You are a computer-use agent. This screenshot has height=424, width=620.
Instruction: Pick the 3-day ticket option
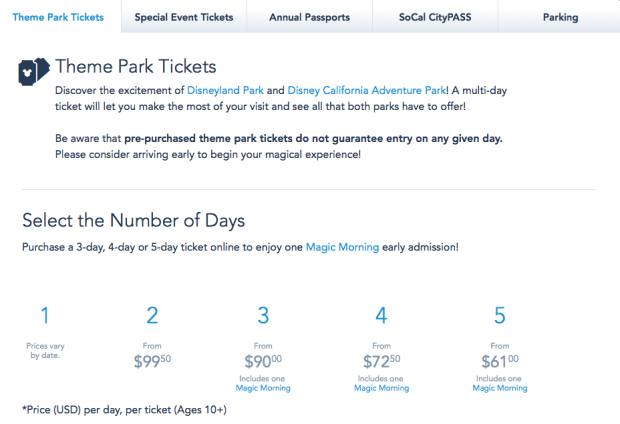pos(263,316)
